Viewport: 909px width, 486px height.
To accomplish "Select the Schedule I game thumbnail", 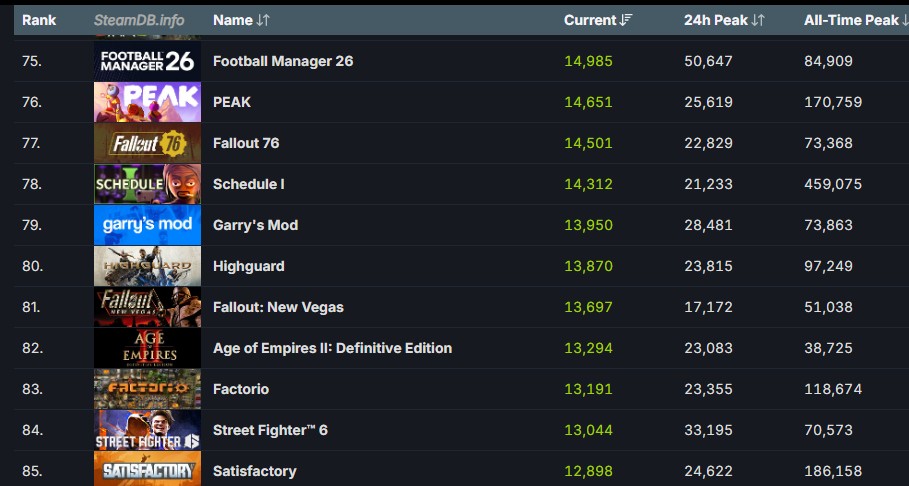I will [147, 184].
